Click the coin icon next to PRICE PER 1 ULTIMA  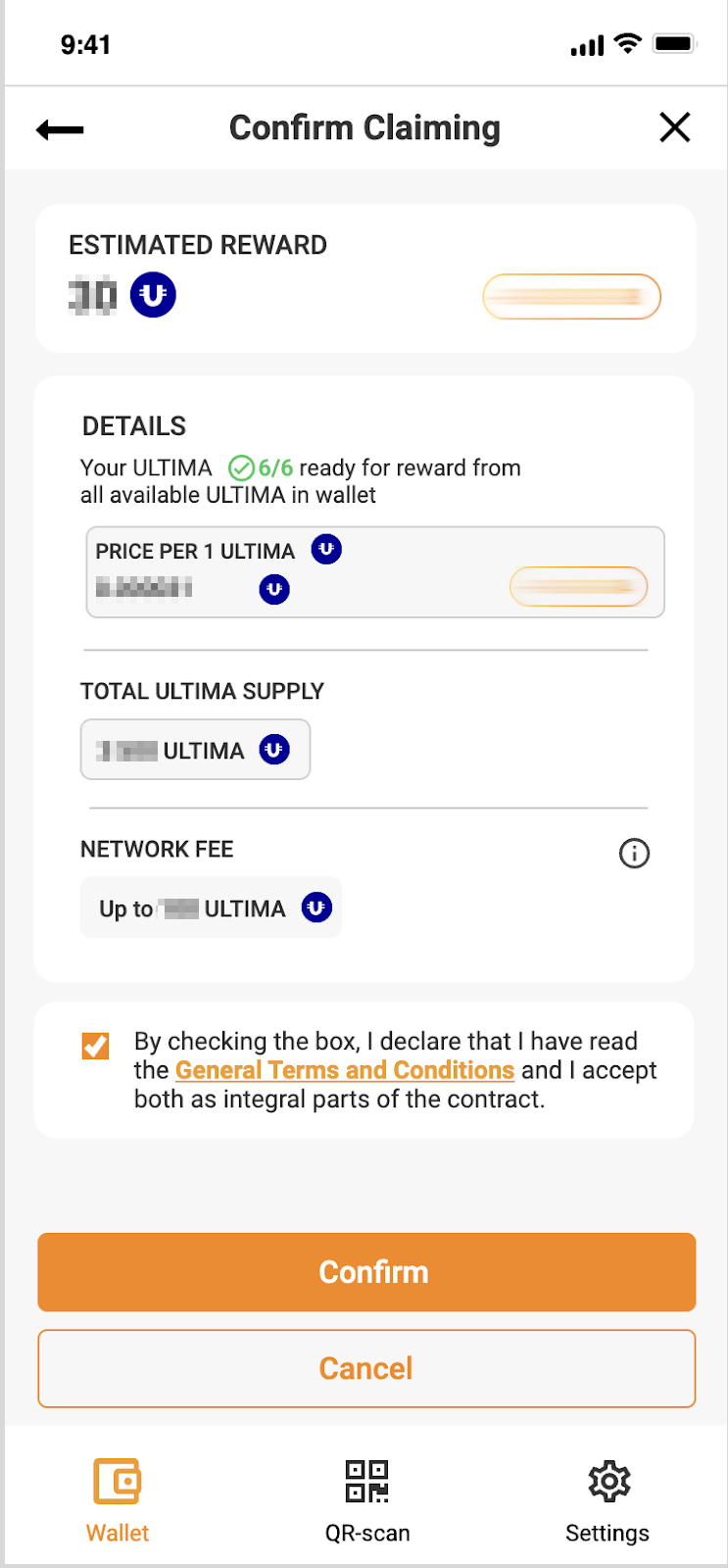coord(326,550)
